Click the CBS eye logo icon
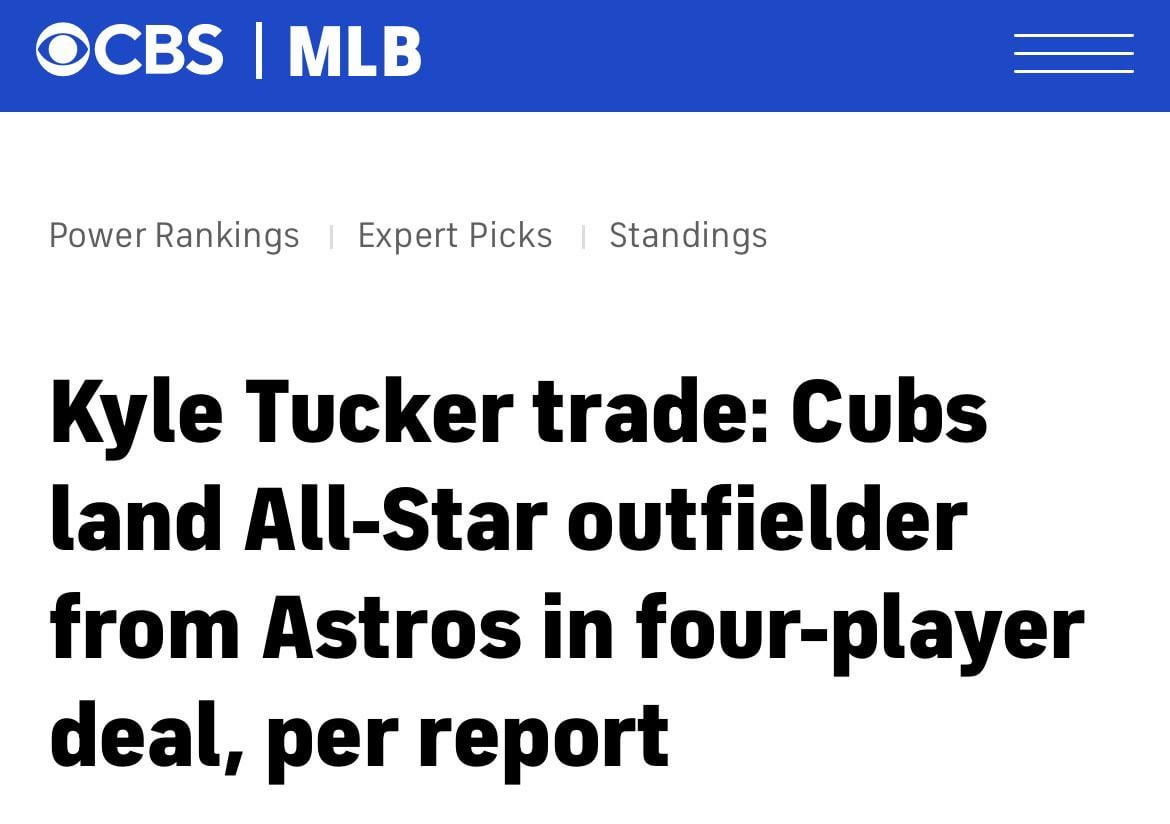The height and width of the screenshot is (824, 1170). point(62,50)
